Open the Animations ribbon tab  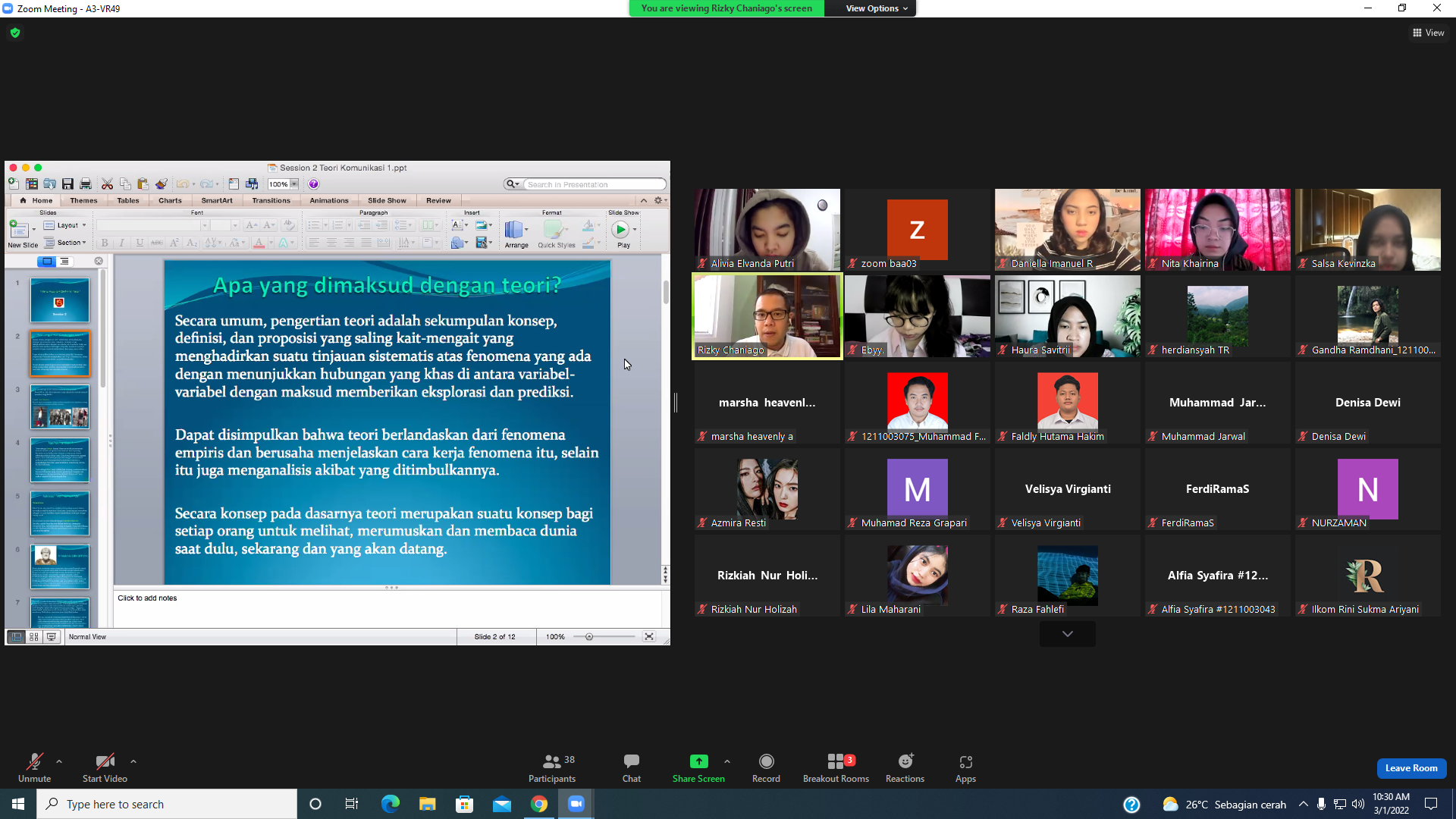(x=329, y=201)
